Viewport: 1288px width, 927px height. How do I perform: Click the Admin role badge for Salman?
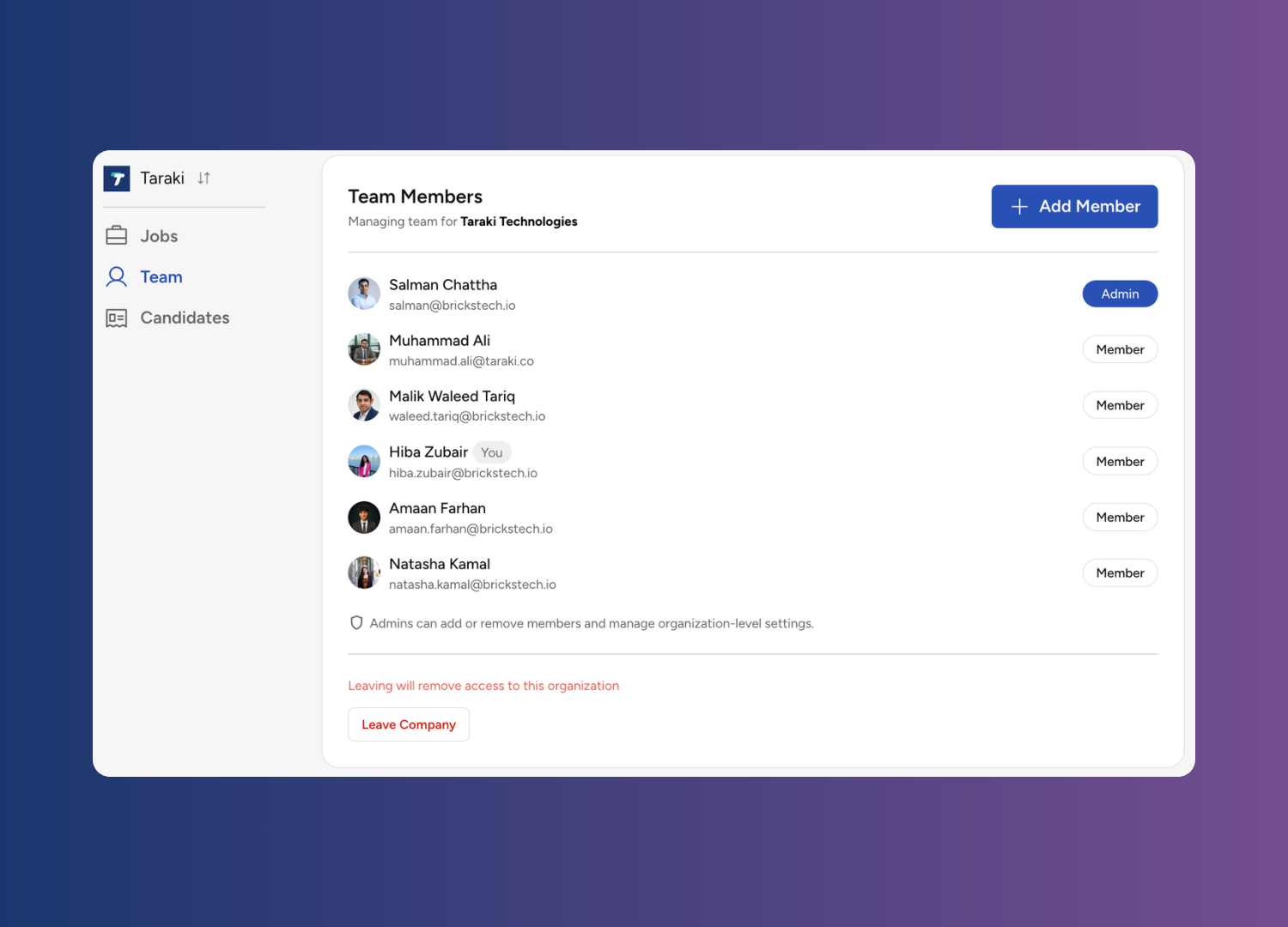[x=1120, y=294]
